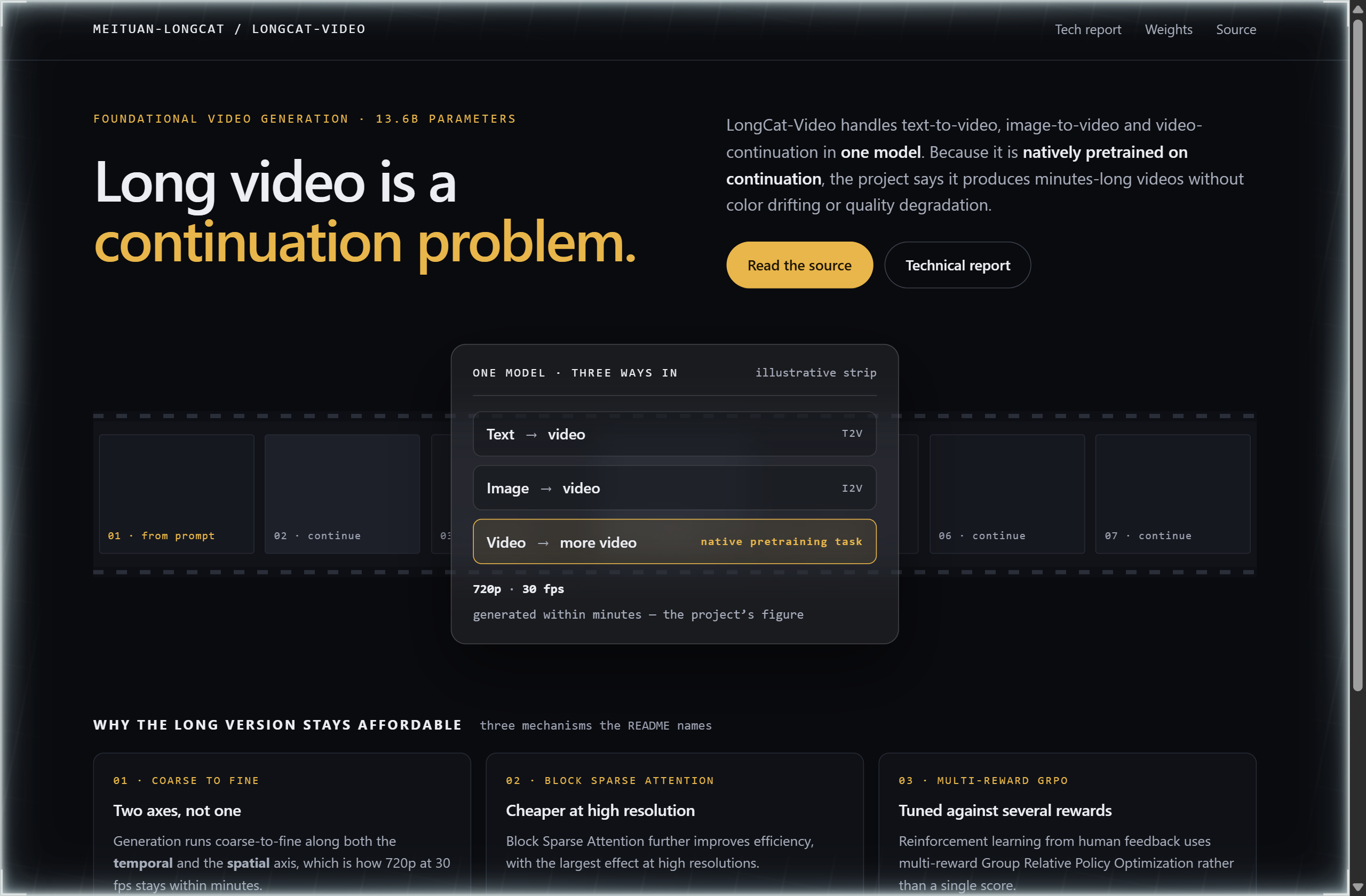Click the Read the source button
Viewport: 1366px width, 896px height.
[x=799, y=265]
